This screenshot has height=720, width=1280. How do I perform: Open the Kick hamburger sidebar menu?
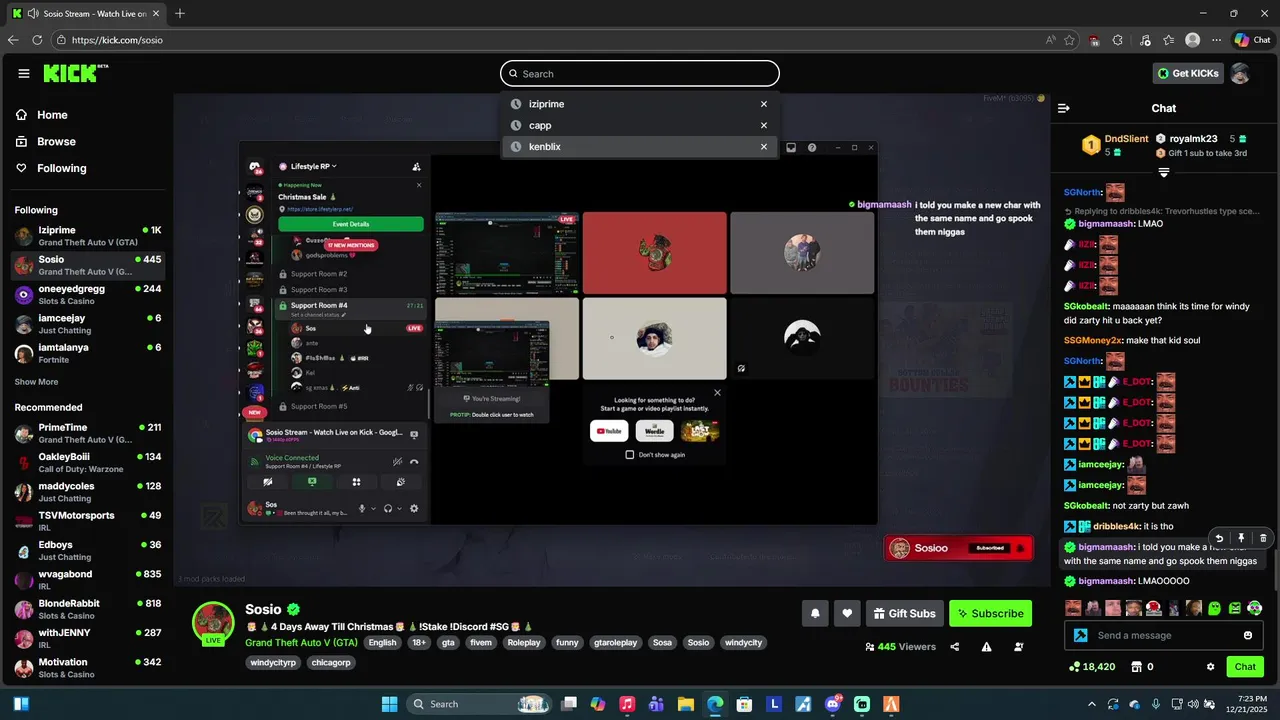(x=23, y=73)
